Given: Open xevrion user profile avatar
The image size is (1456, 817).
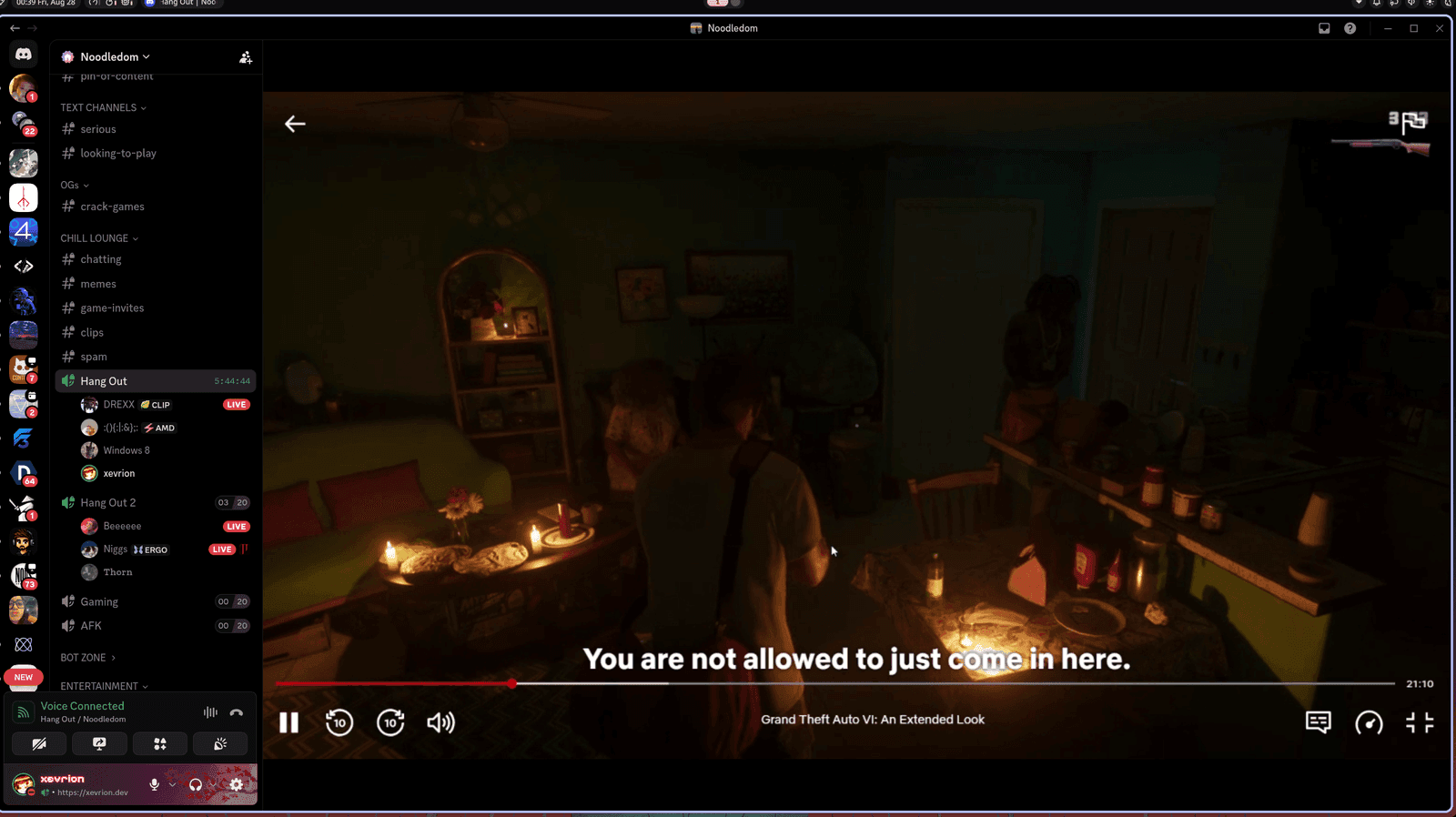Looking at the screenshot, I should (24, 784).
